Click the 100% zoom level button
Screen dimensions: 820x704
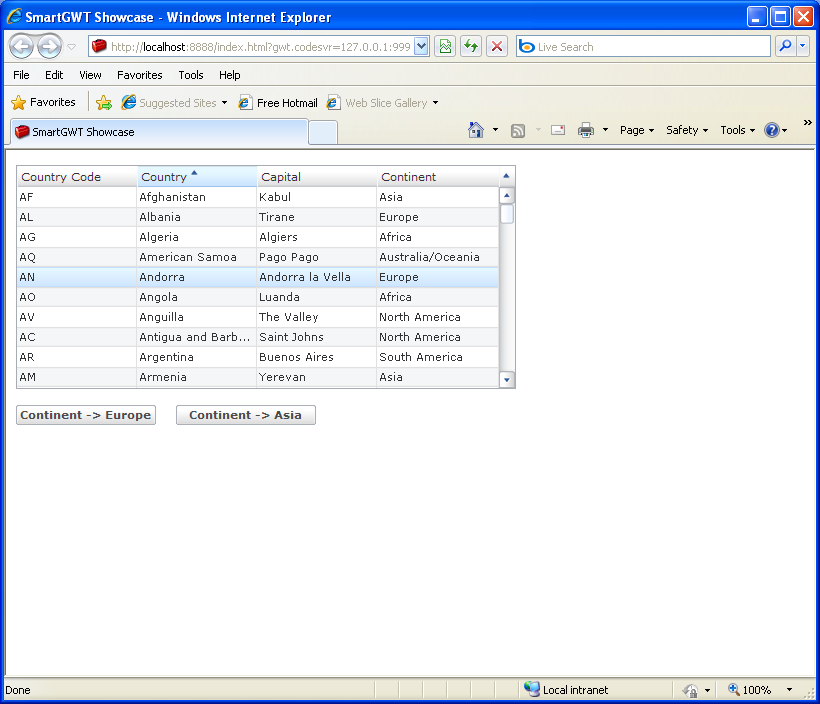point(750,690)
